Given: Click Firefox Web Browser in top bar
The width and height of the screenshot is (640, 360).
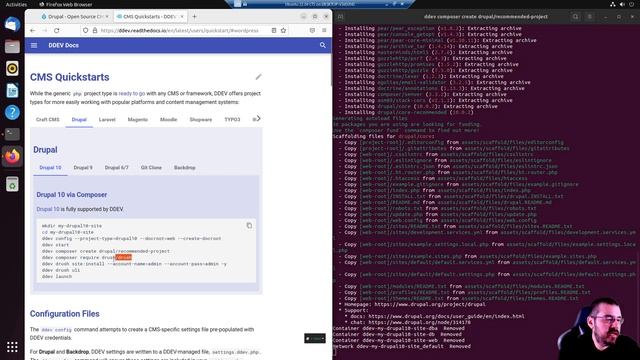Looking at the screenshot, I should pyautogui.click(x=65, y=4).
